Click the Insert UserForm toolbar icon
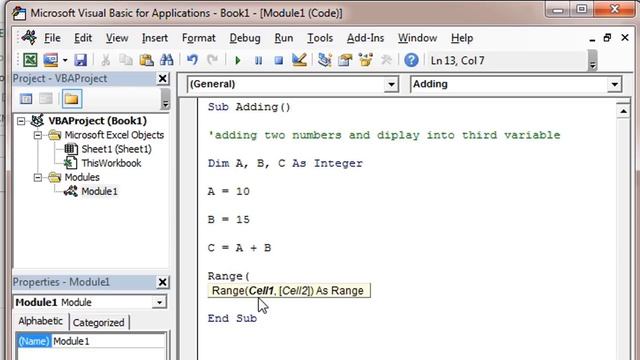640x360 pixels. point(51,60)
